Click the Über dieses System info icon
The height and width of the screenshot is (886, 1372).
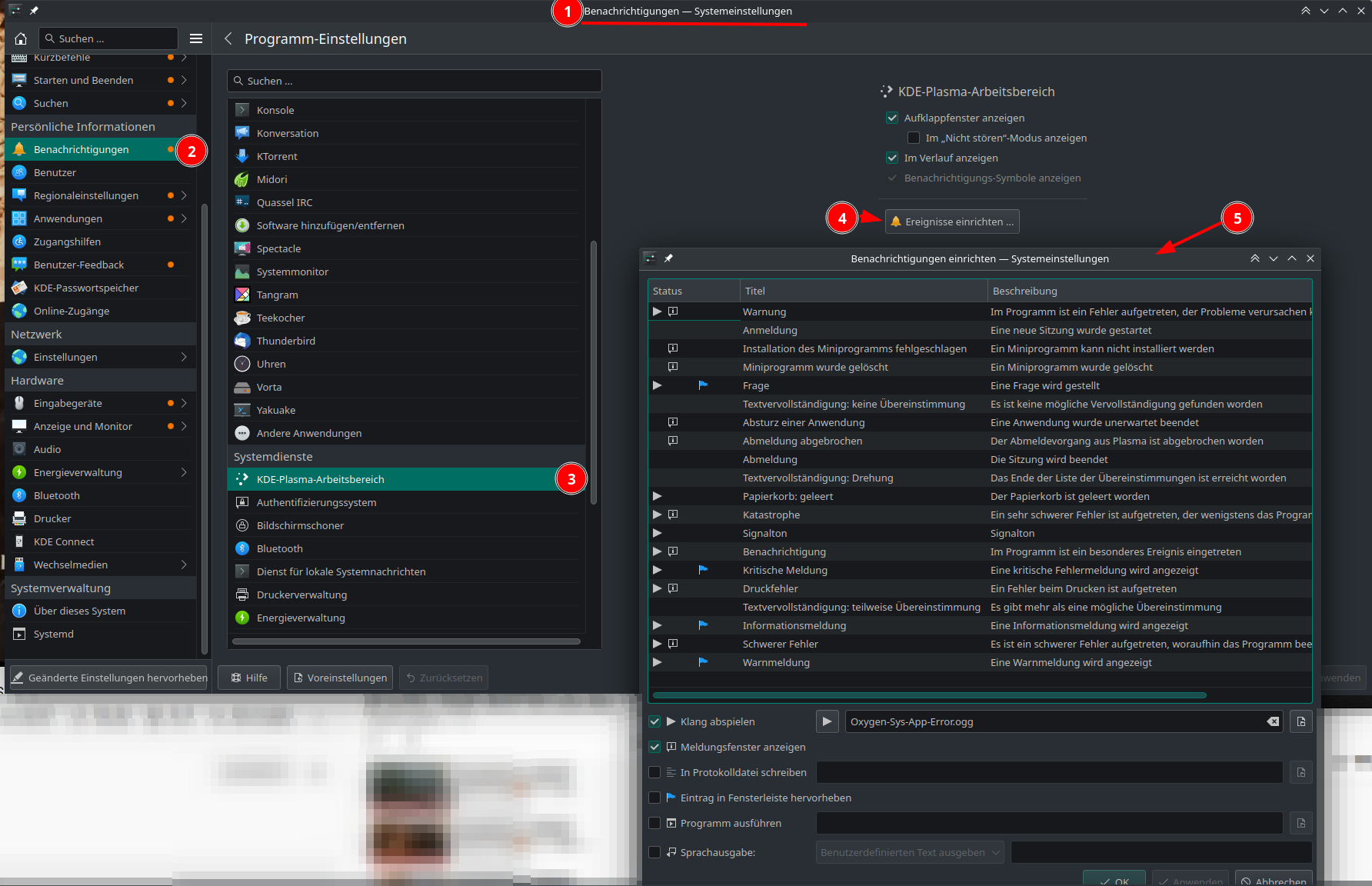(x=19, y=611)
